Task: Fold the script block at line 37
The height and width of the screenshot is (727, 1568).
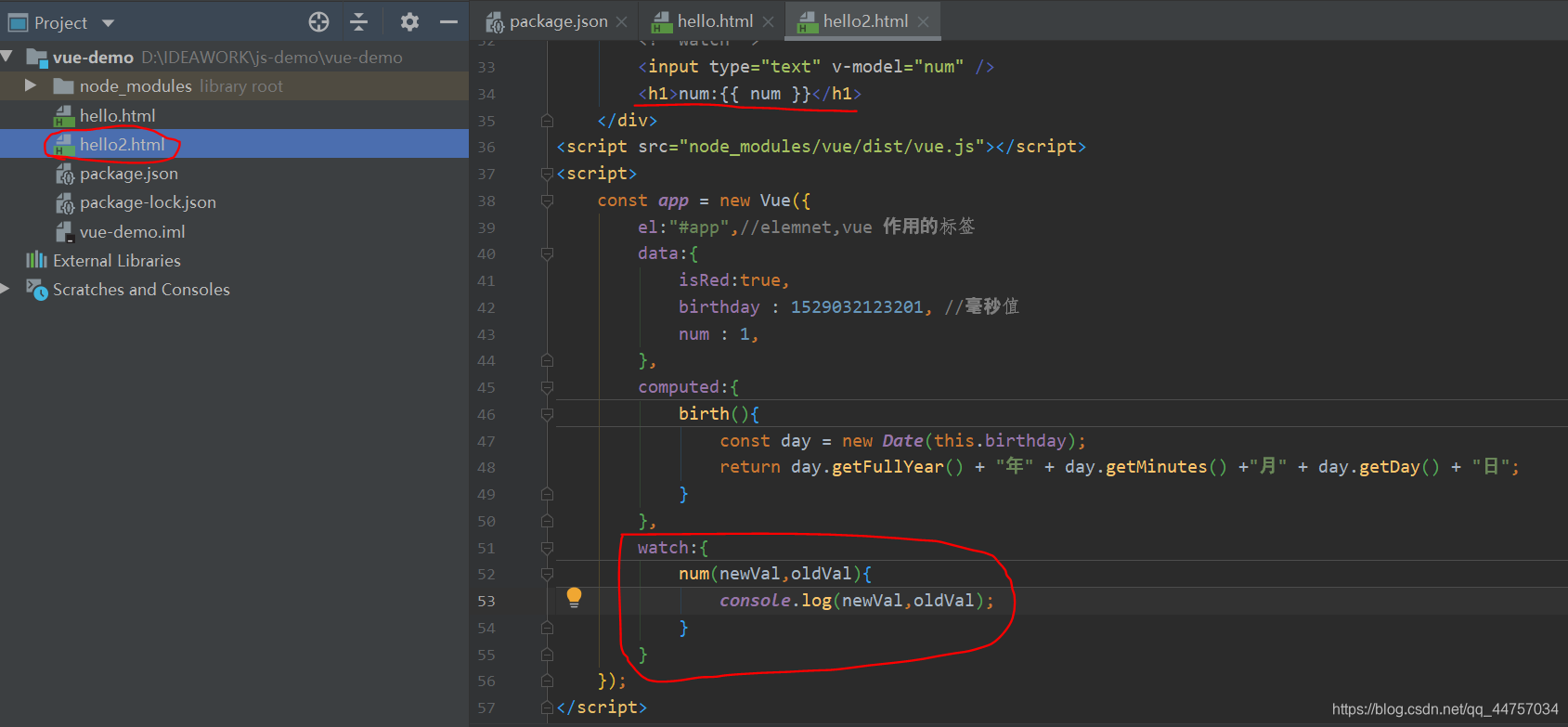Action: coord(547,174)
